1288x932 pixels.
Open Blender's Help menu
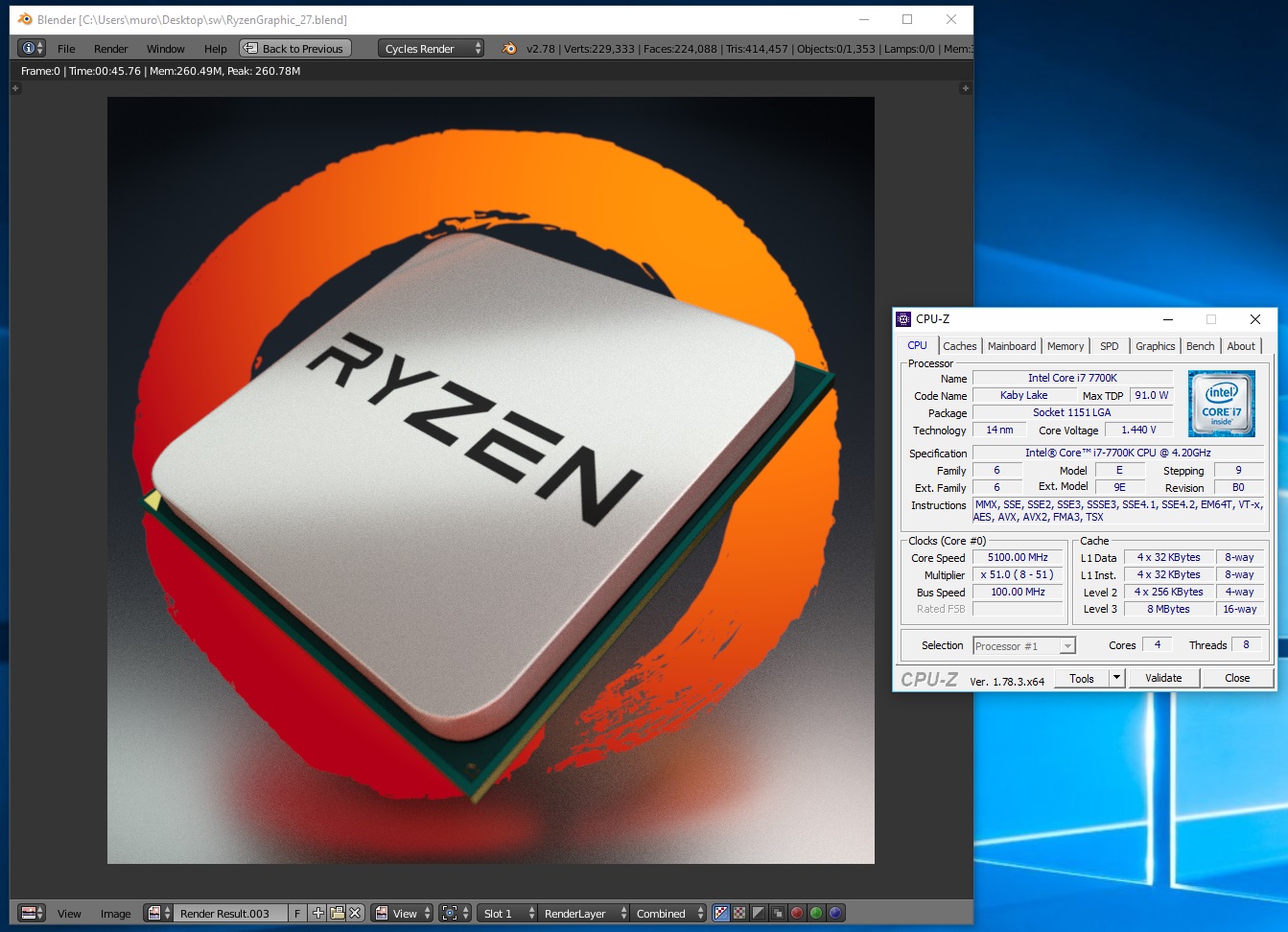[x=216, y=49]
